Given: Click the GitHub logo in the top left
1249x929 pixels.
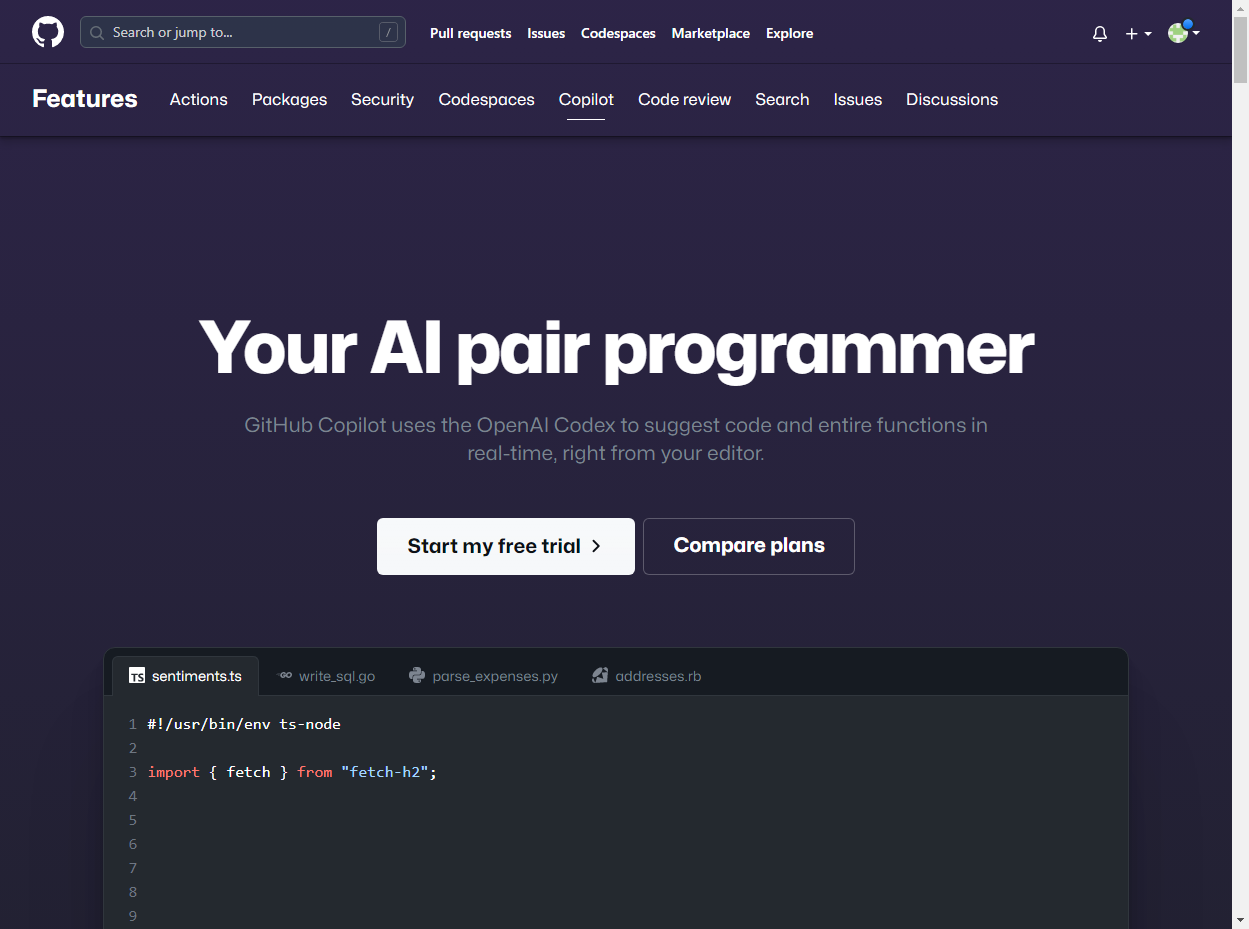Looking at the screenshot, I should pos(47,31).
